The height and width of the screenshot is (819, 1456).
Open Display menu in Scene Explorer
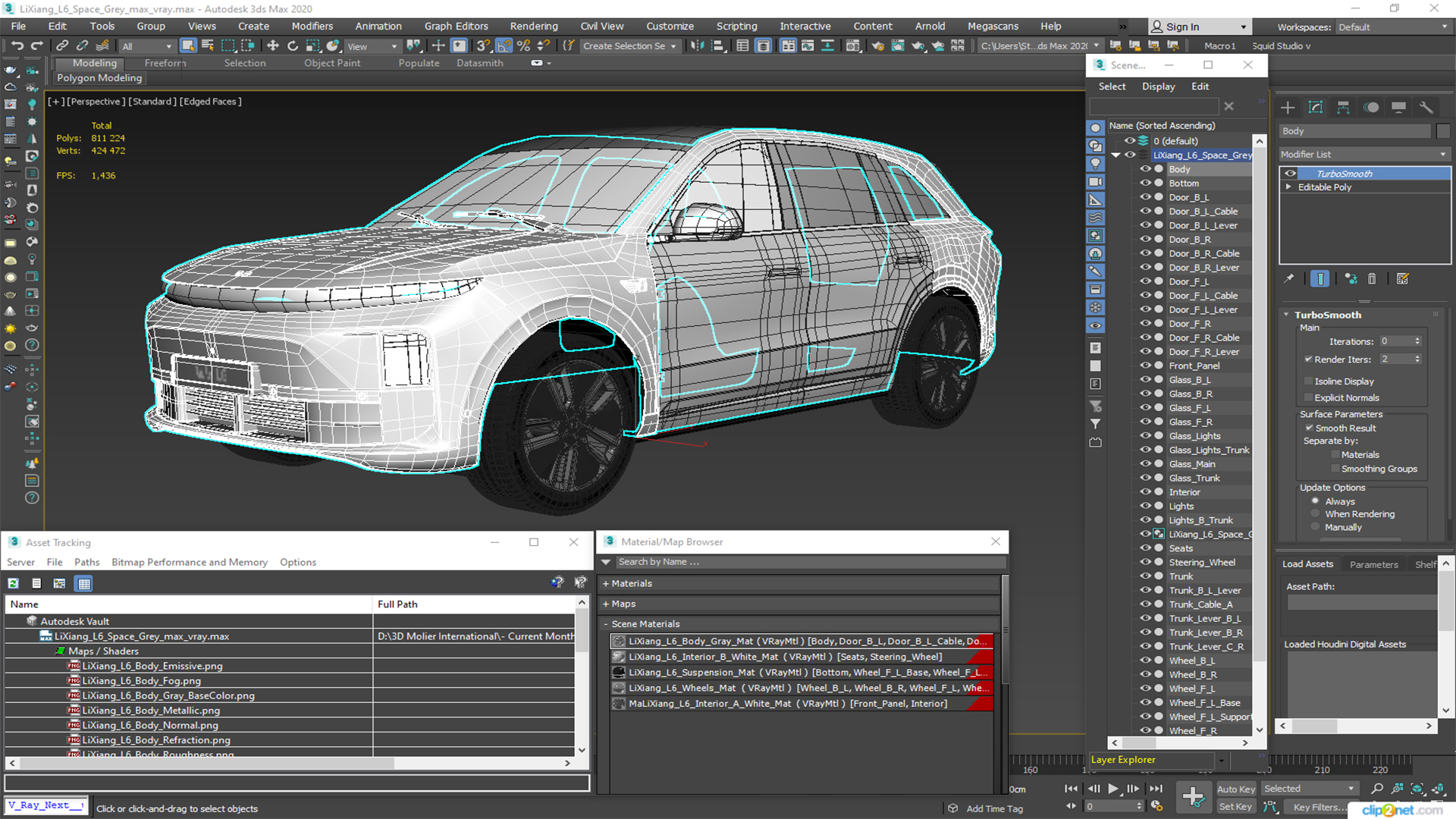(x=1158, y=86)
